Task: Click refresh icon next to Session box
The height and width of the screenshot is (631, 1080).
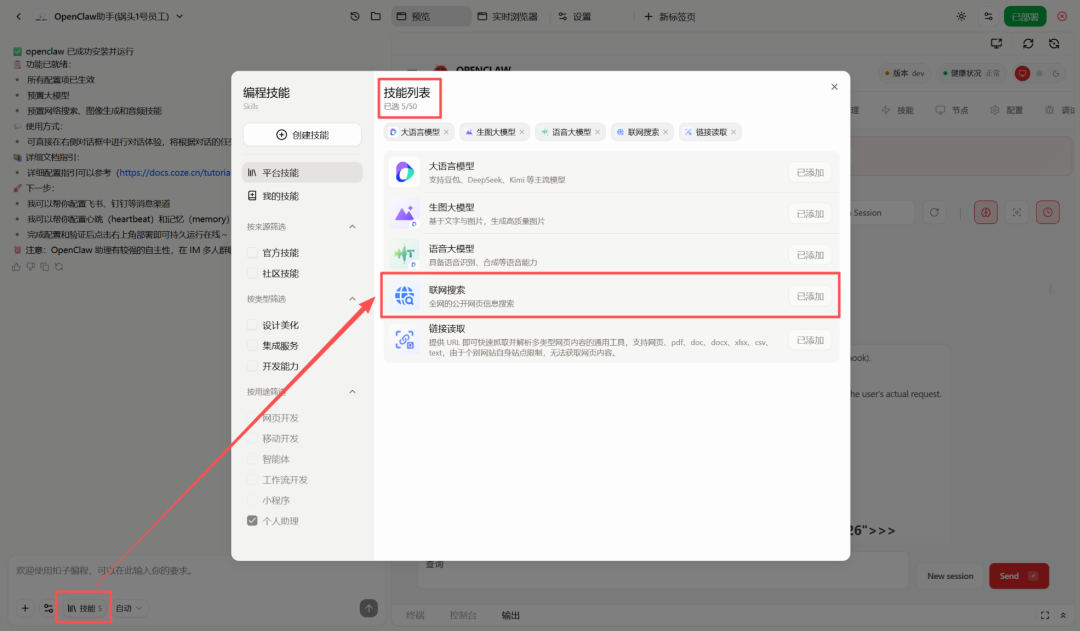Action: 934,213
